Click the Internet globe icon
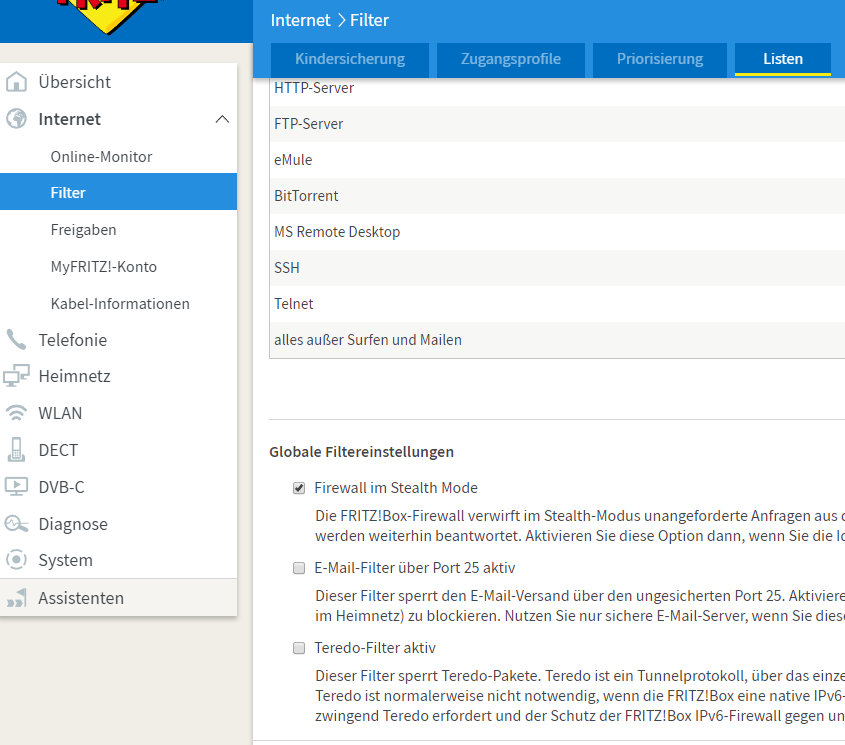This screenshot has height=745, width=845. coord(16,119)
